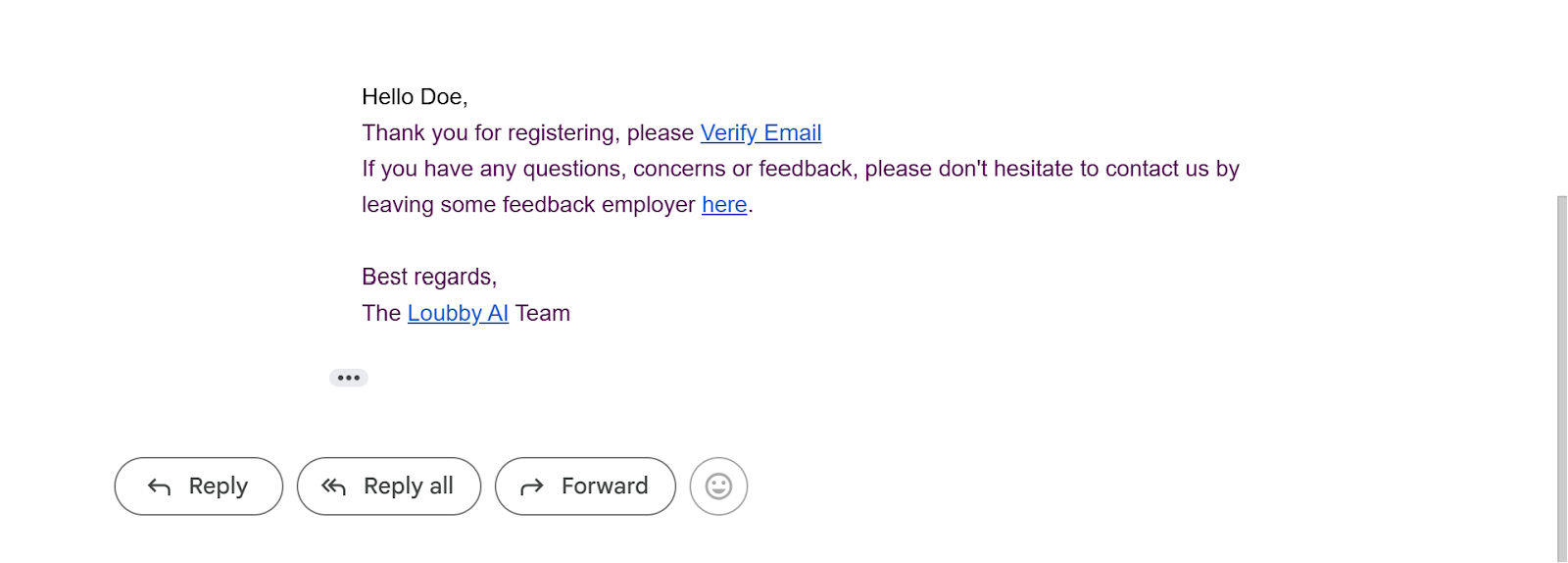Click the 'Best regards,' line
This screenshot has width=1568, height=563.
click(429, 277)
